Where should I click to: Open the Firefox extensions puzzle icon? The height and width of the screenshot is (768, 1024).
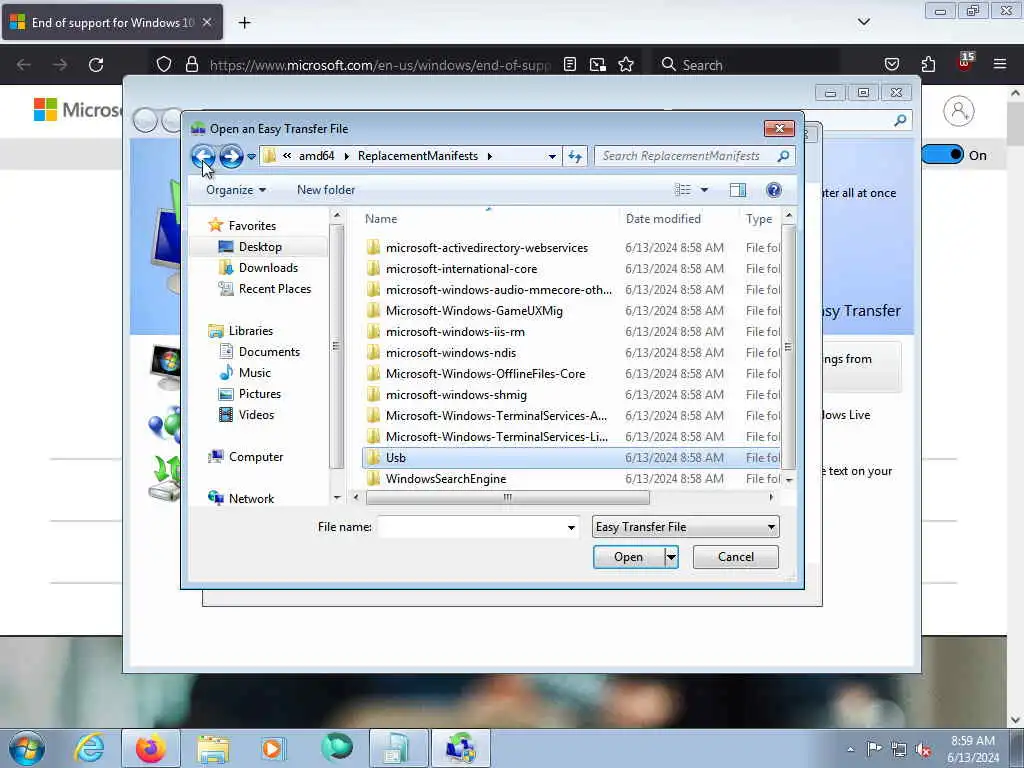[x=928, y=65]
